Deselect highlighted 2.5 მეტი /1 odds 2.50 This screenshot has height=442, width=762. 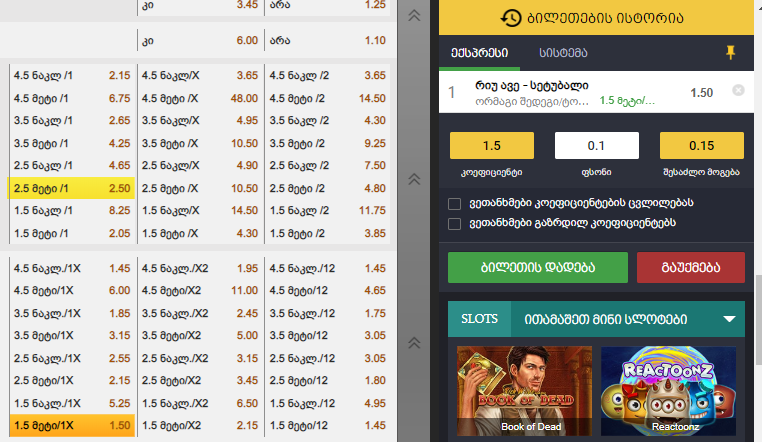(71, 188)
